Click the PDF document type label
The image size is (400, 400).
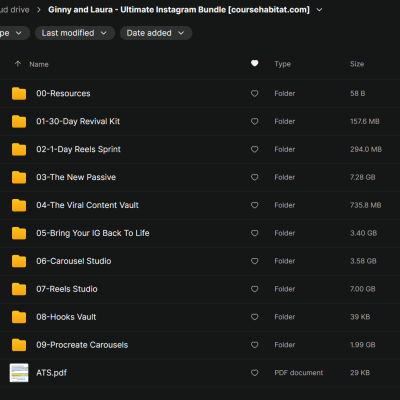(x=299, y=373)
